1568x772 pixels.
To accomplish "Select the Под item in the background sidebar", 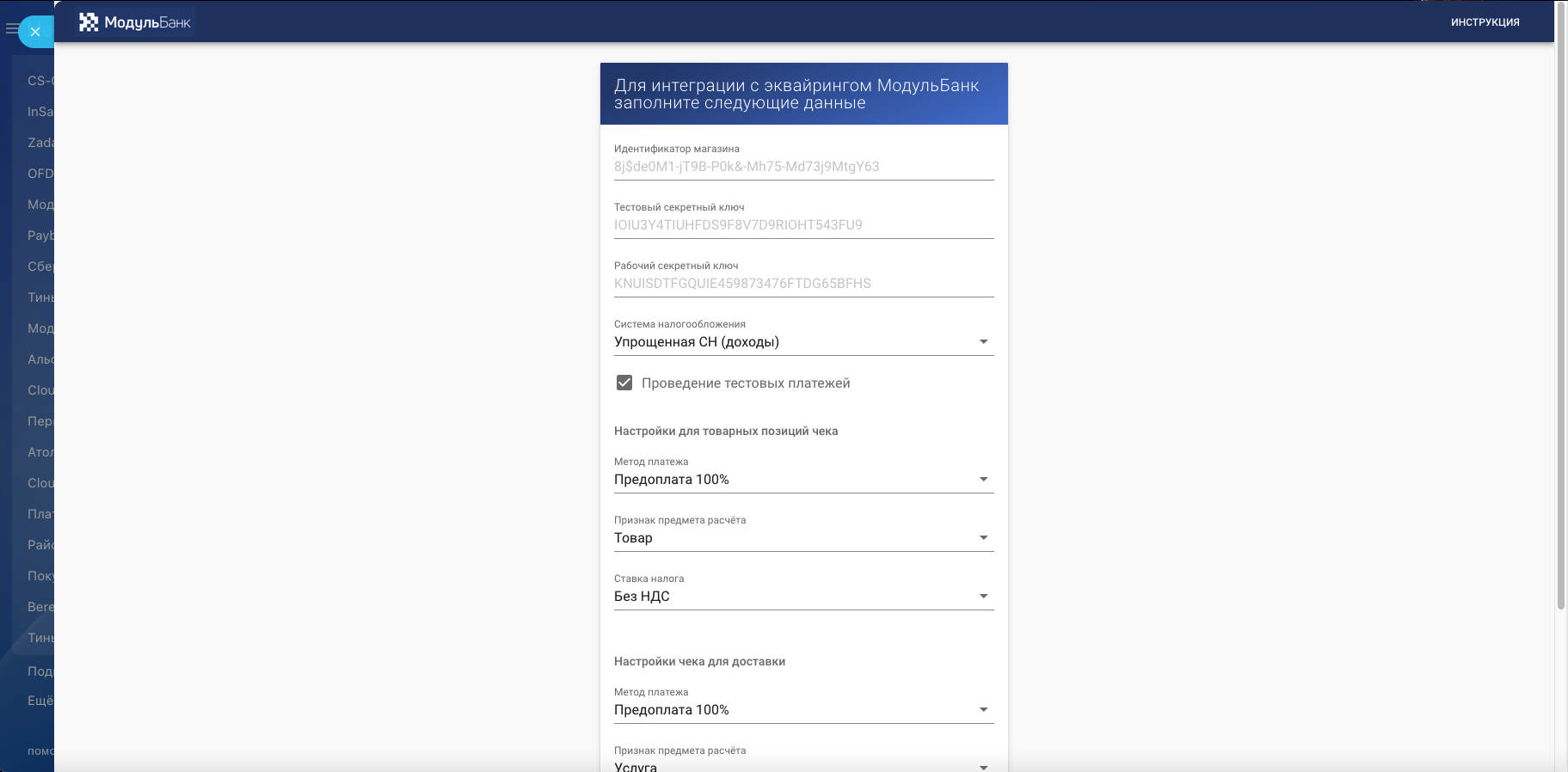I will (40, 671).
